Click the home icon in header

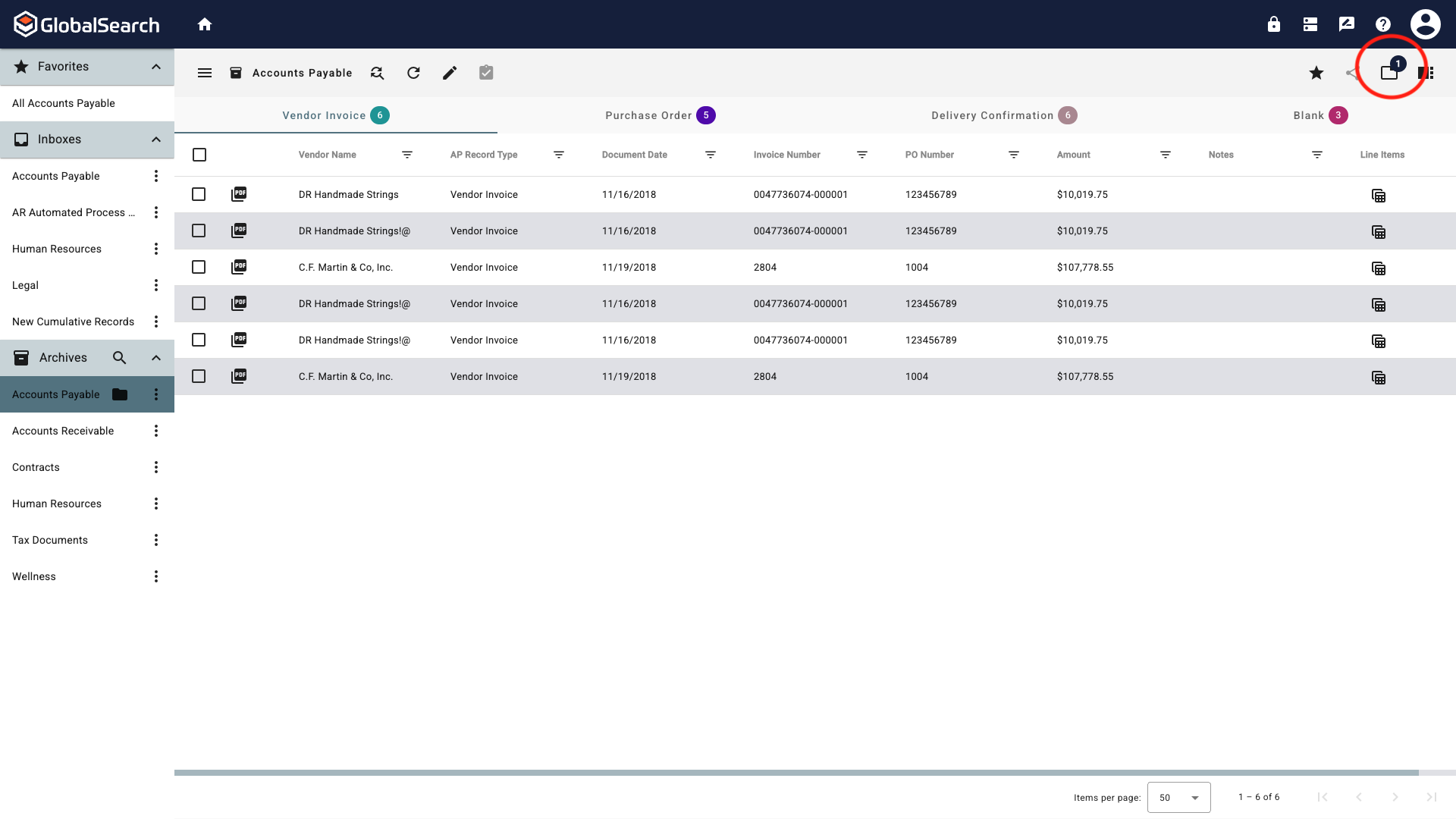click(x=205, y=24)
